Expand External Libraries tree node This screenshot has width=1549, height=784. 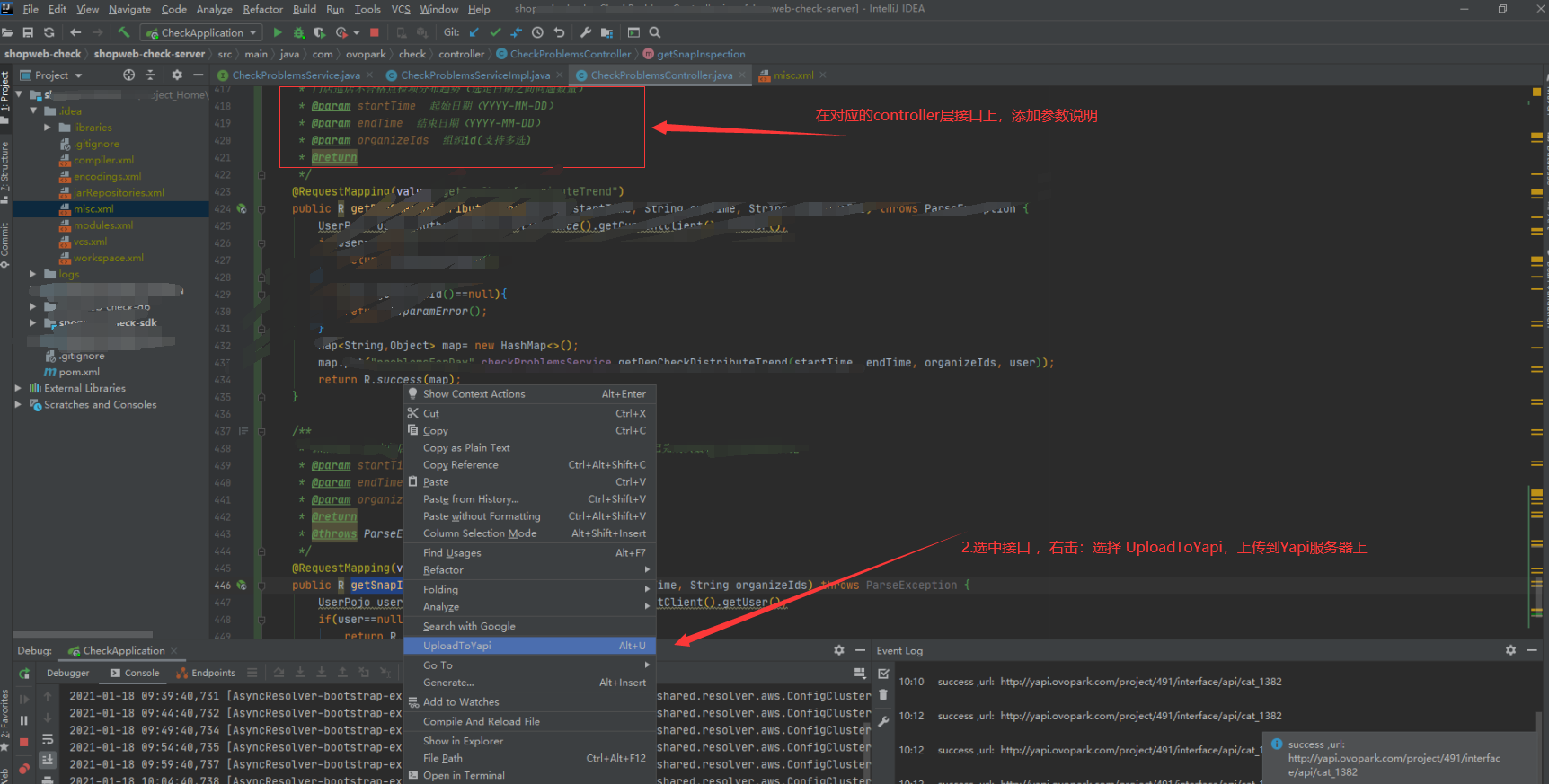18,388
